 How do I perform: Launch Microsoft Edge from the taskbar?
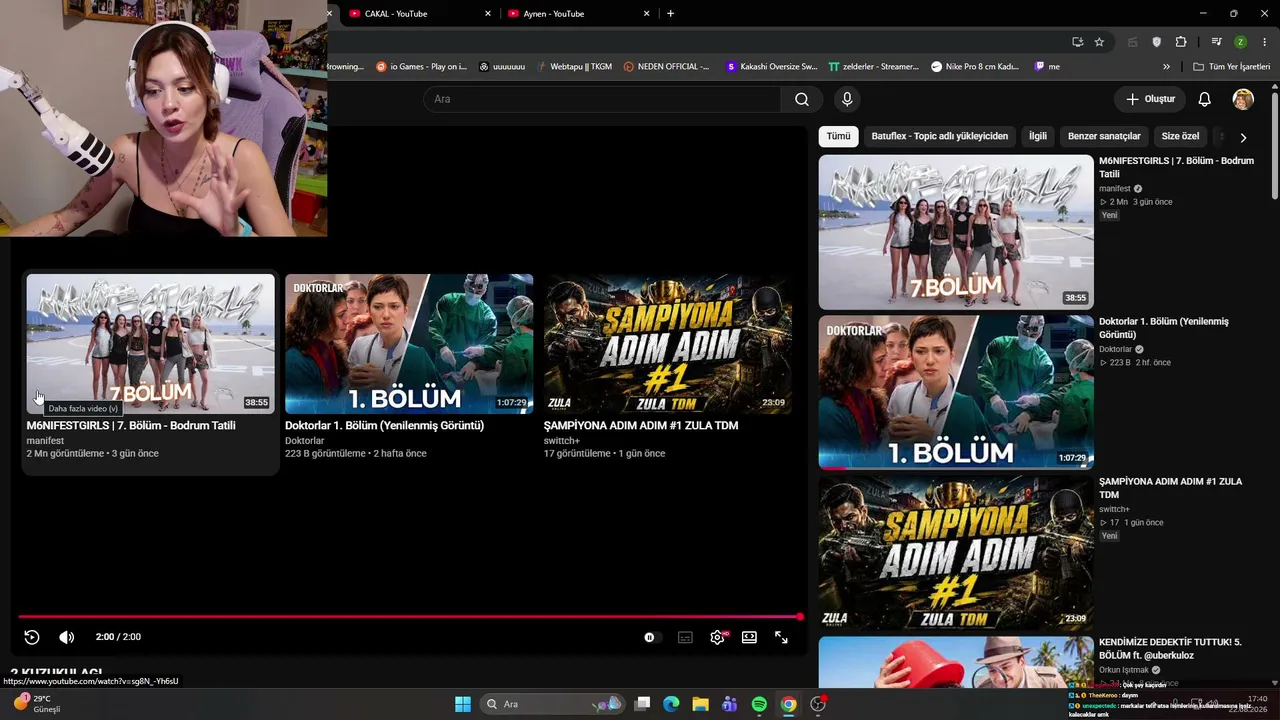point(671,704)
